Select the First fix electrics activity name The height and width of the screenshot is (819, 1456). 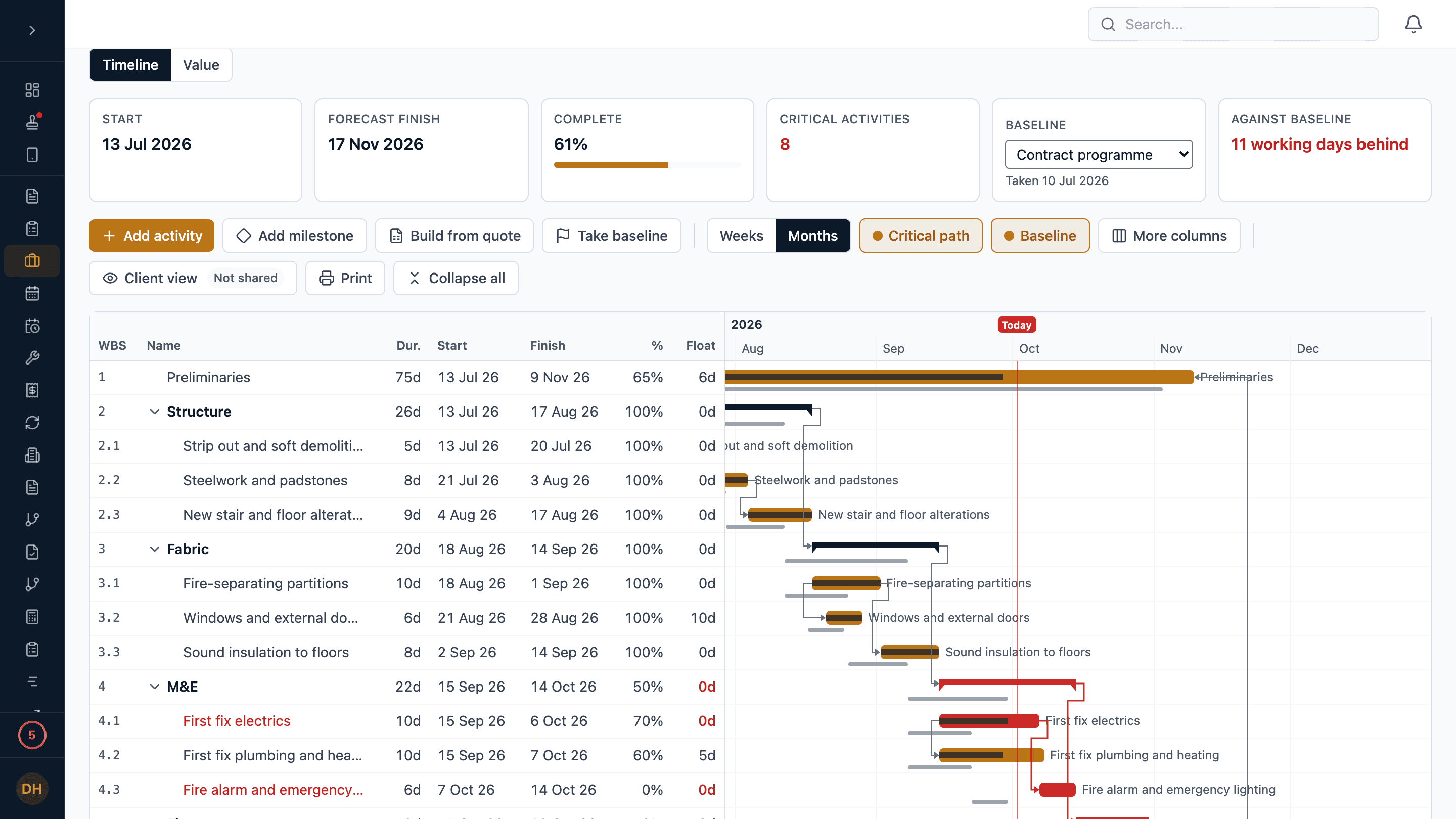236,721
